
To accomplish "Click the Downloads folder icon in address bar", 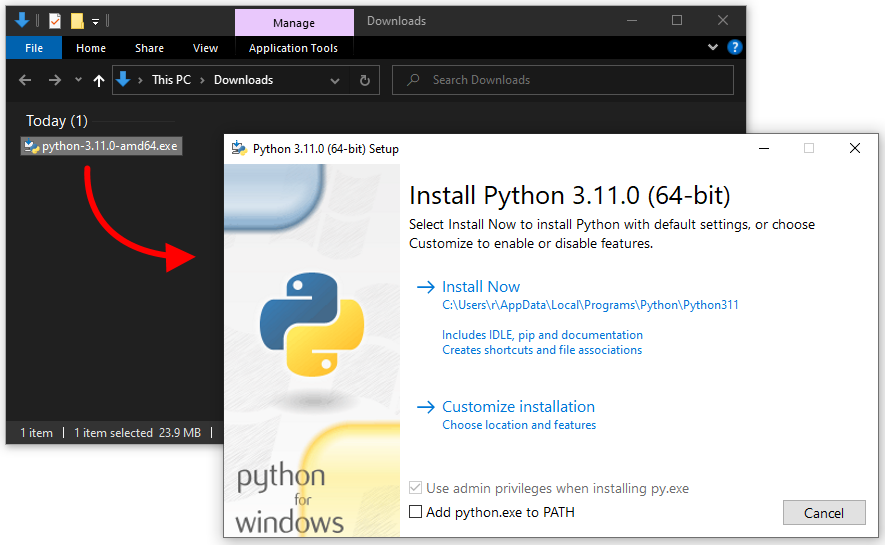I will [123, 80].
